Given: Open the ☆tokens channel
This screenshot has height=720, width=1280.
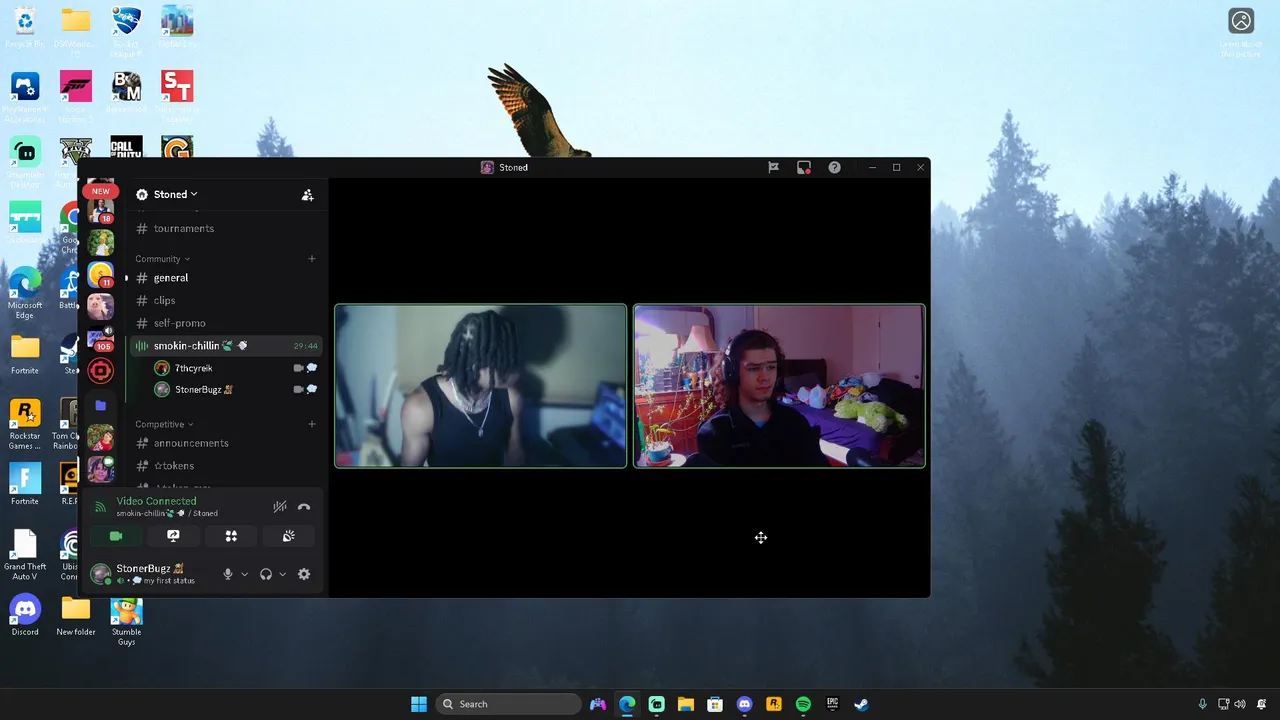Looking at the screenshot, I should point(224,466).
